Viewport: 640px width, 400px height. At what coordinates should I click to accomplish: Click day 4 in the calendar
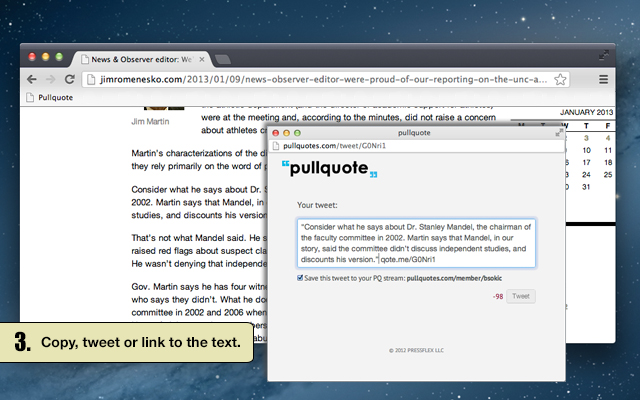608,138
